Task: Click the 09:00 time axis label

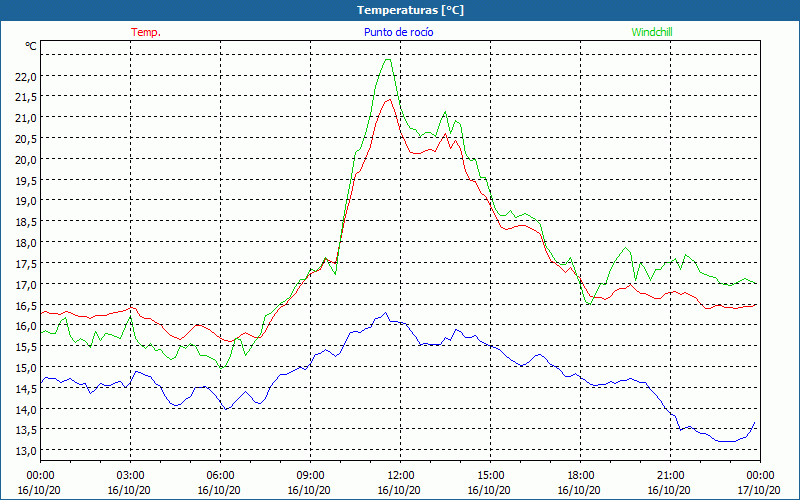Action: [x=310, y=476]
